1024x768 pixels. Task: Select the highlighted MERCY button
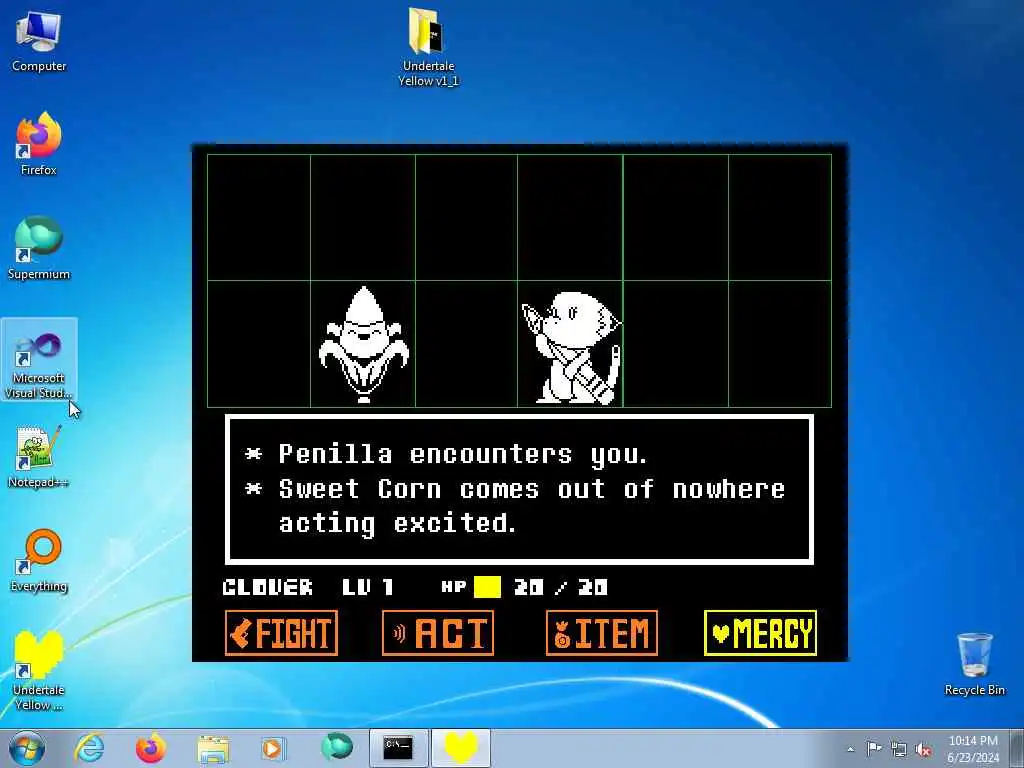point(760,633)
